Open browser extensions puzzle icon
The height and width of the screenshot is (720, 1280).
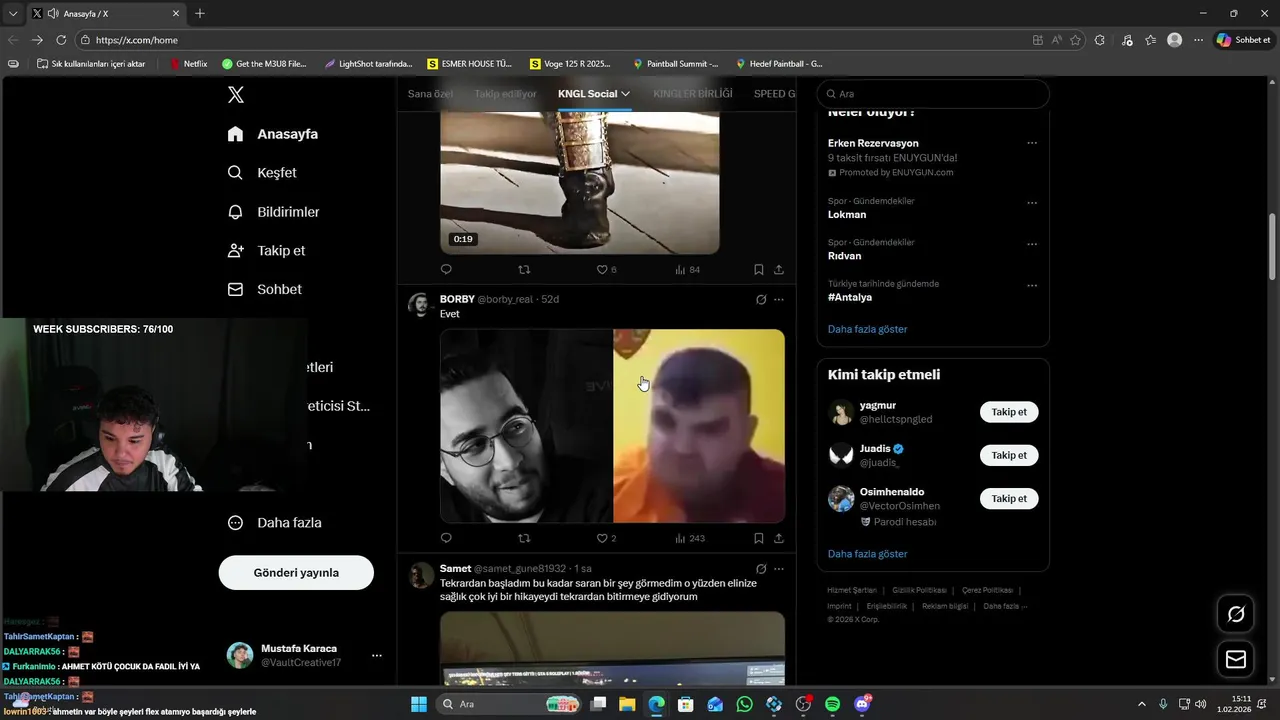[1100, 40]
